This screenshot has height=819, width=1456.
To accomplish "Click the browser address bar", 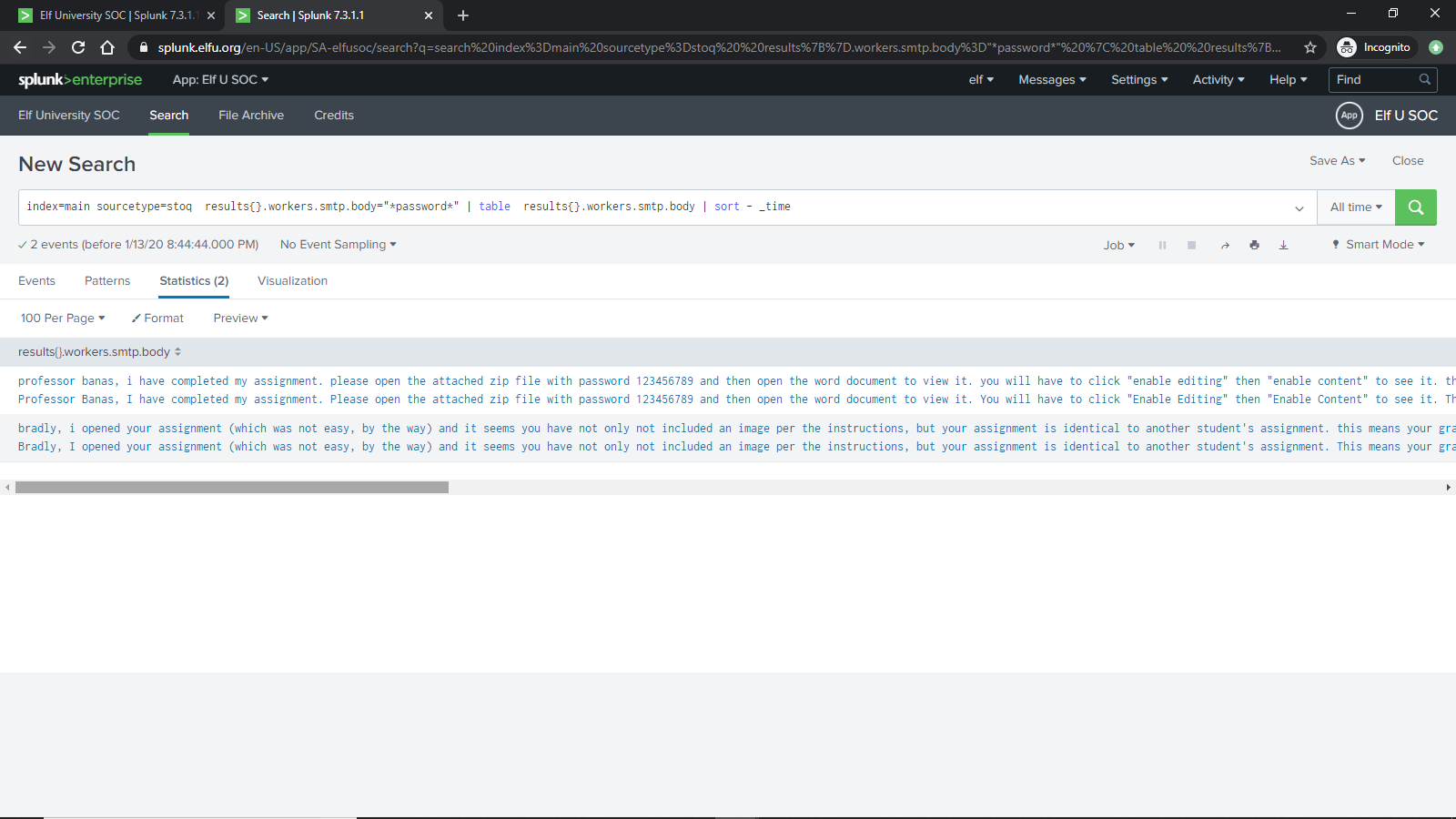I will pos(719,47).
